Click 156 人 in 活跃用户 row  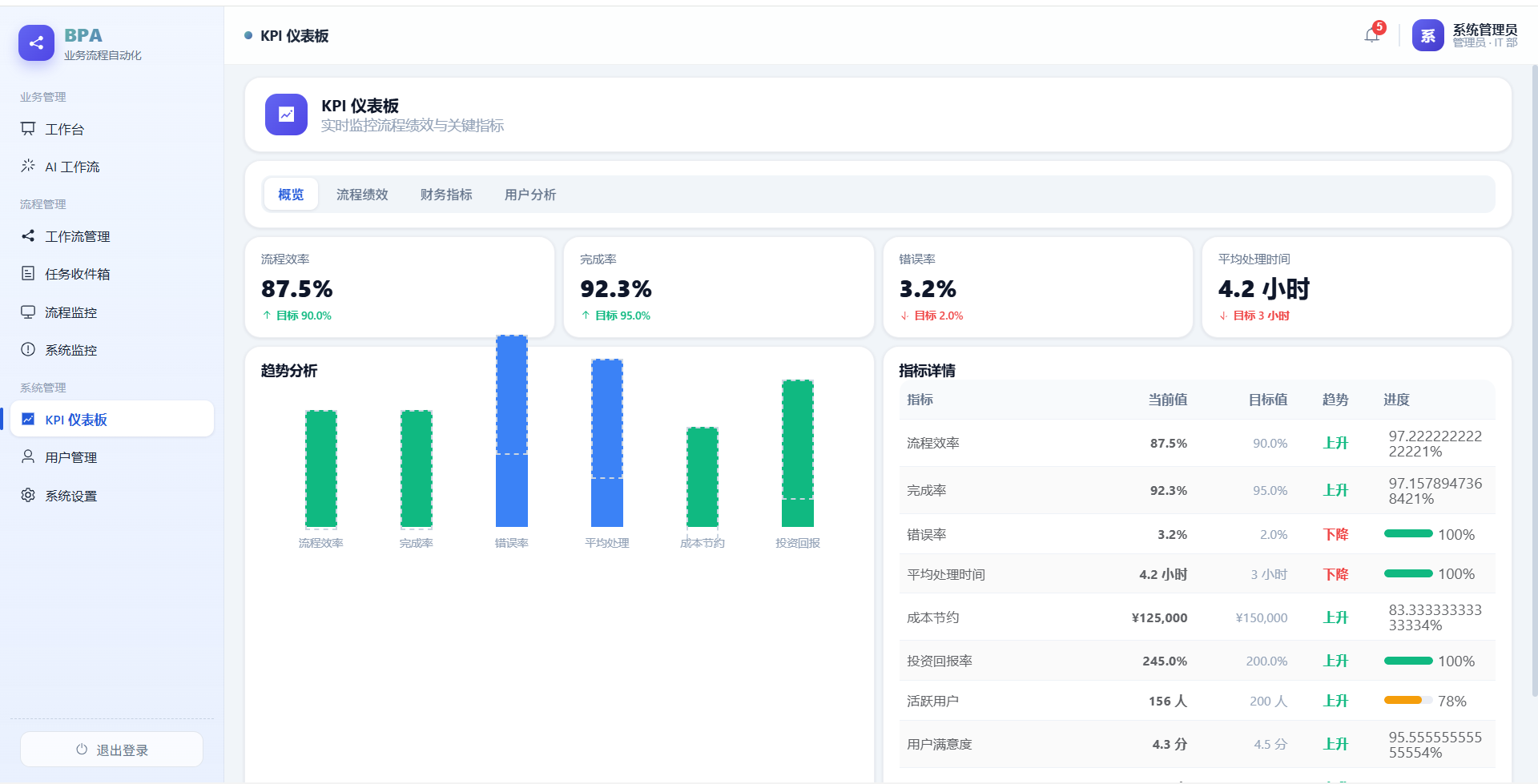pos(1168,701)
